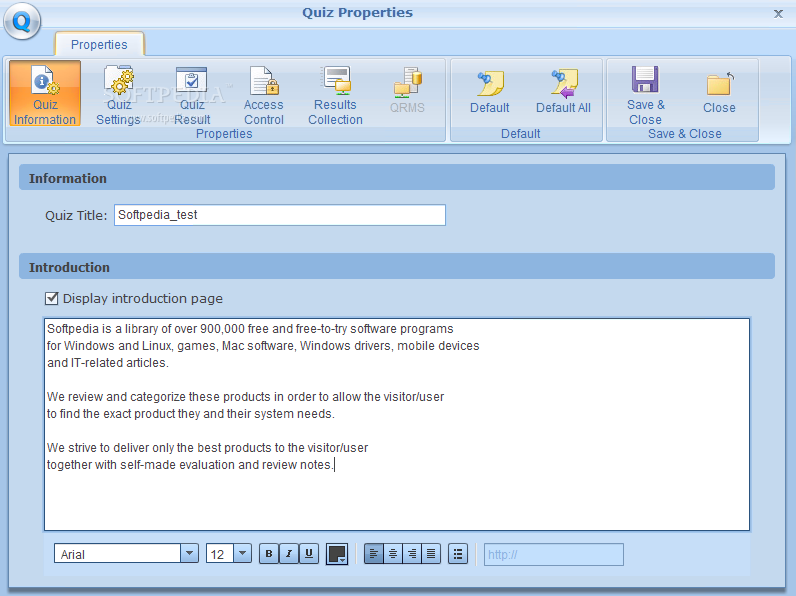Viewport: 796px width, 596px height.
Task: Justify the introduction text
Action: (431, 554)
